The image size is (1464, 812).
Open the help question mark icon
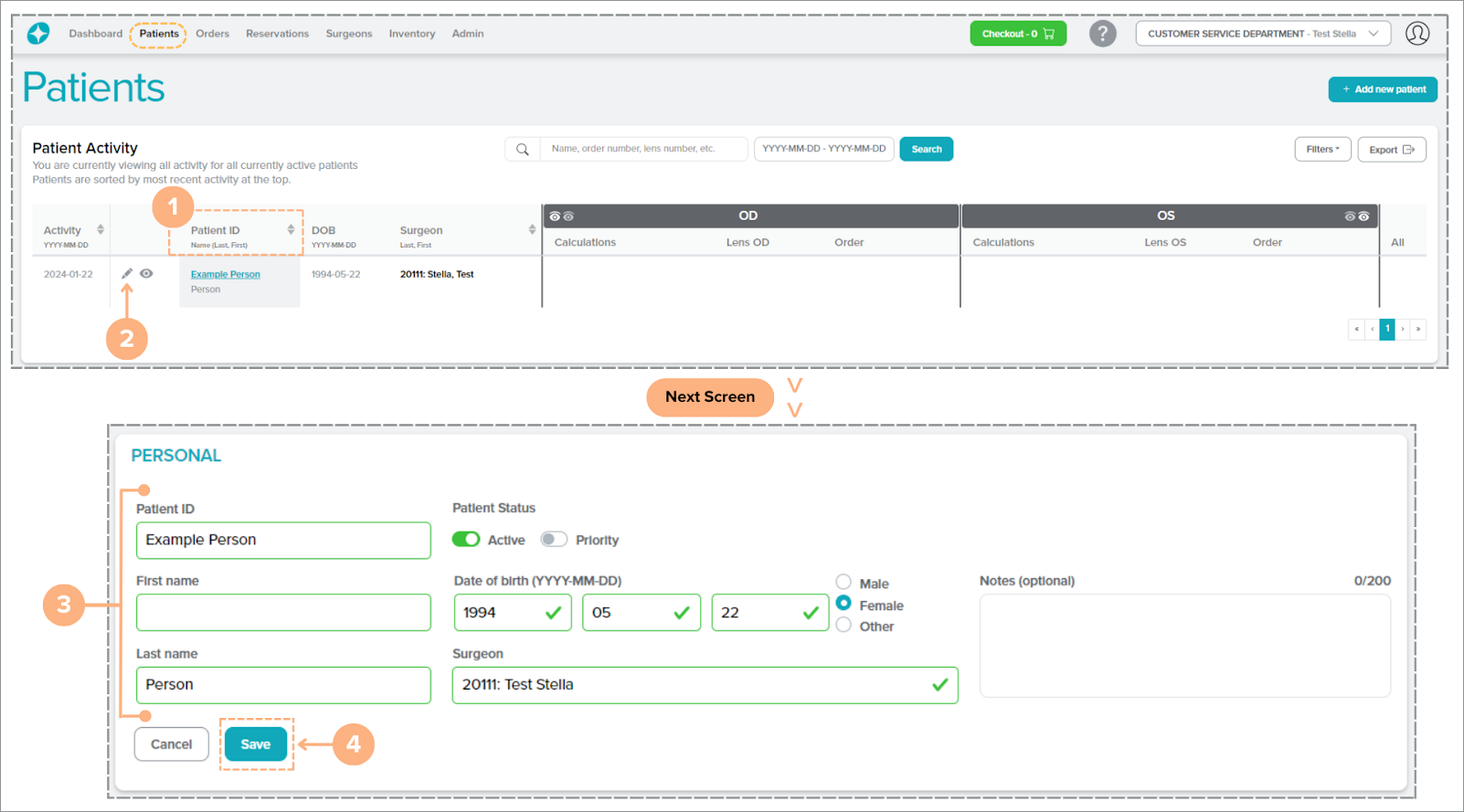(1102, 34)
